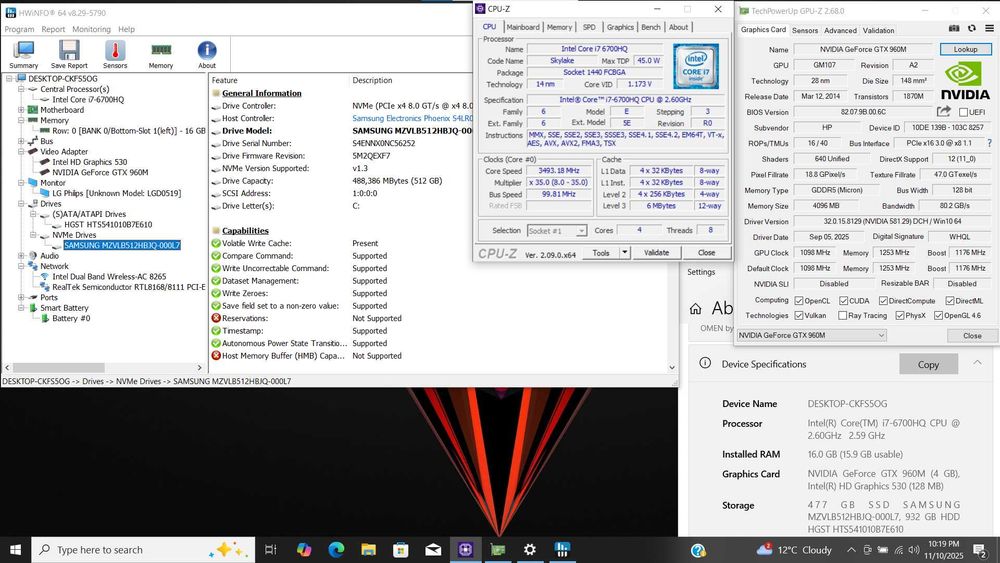Switch to Settings gear on taskbar
Screen dimensions: 1000x563
pyautogui.click(x=530, y=550)
